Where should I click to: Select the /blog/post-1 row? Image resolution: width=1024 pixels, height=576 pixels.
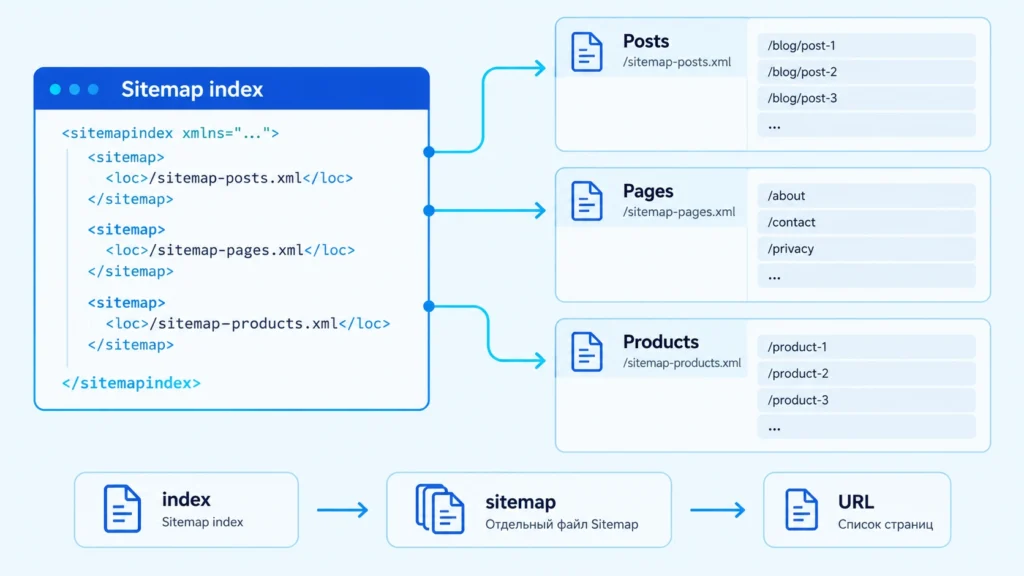tap(866, 46)
